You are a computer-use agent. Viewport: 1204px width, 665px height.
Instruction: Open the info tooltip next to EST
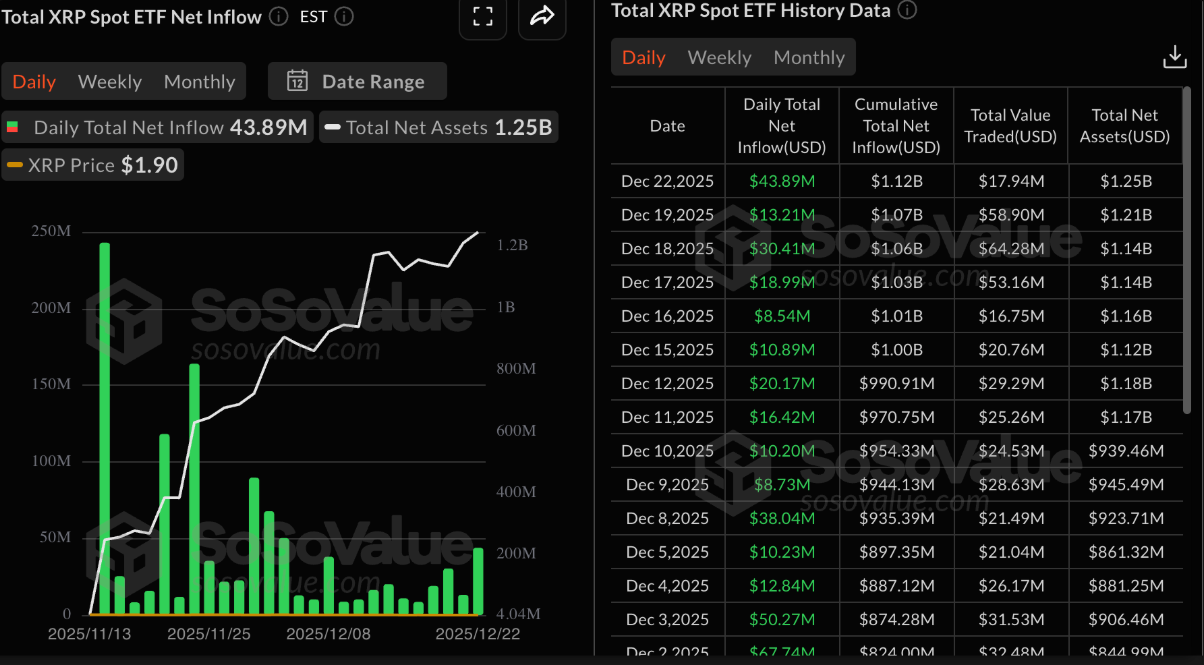pyautogui.click(x=343, y=16)
